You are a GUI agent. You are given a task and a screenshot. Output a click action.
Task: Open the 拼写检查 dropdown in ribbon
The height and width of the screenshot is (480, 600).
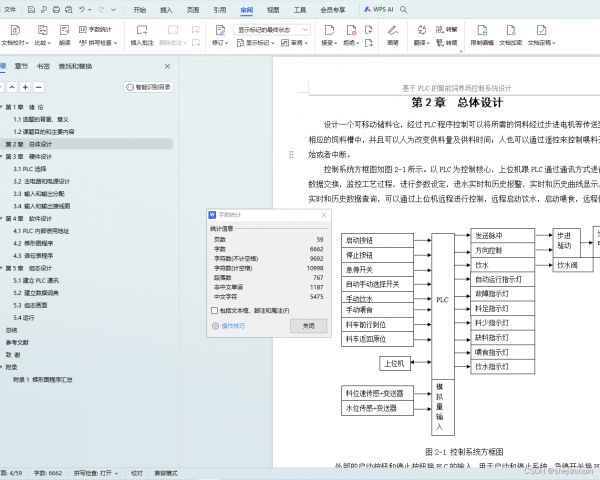coord(98,42)
